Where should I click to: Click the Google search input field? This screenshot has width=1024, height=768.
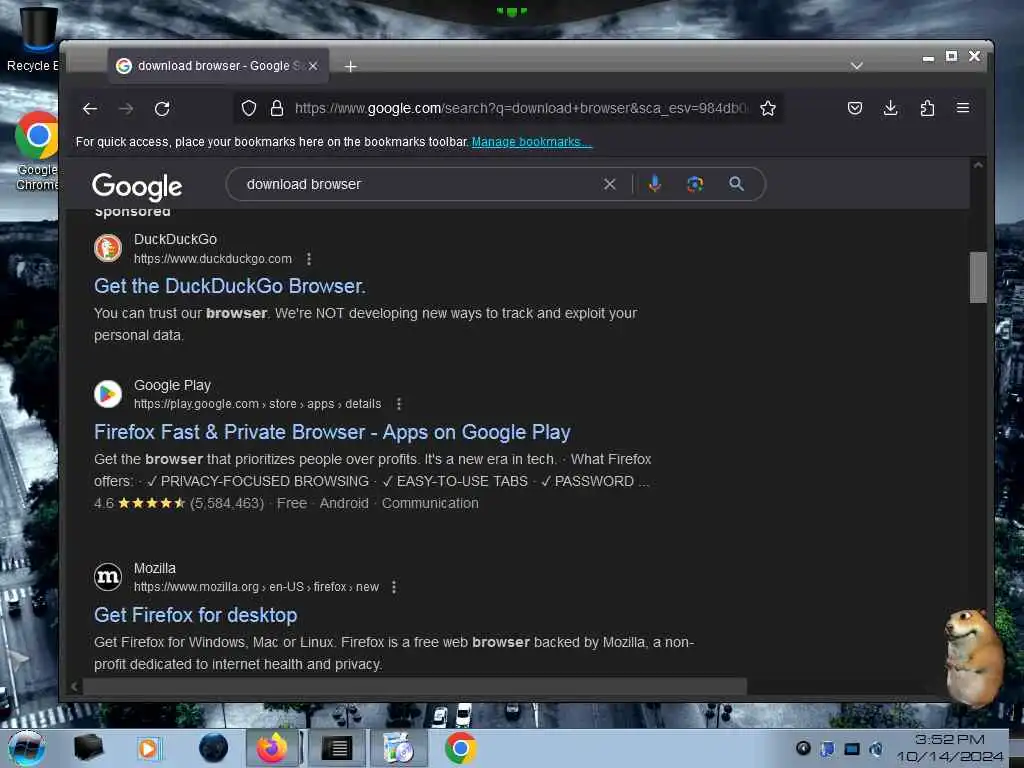point(418,184)
